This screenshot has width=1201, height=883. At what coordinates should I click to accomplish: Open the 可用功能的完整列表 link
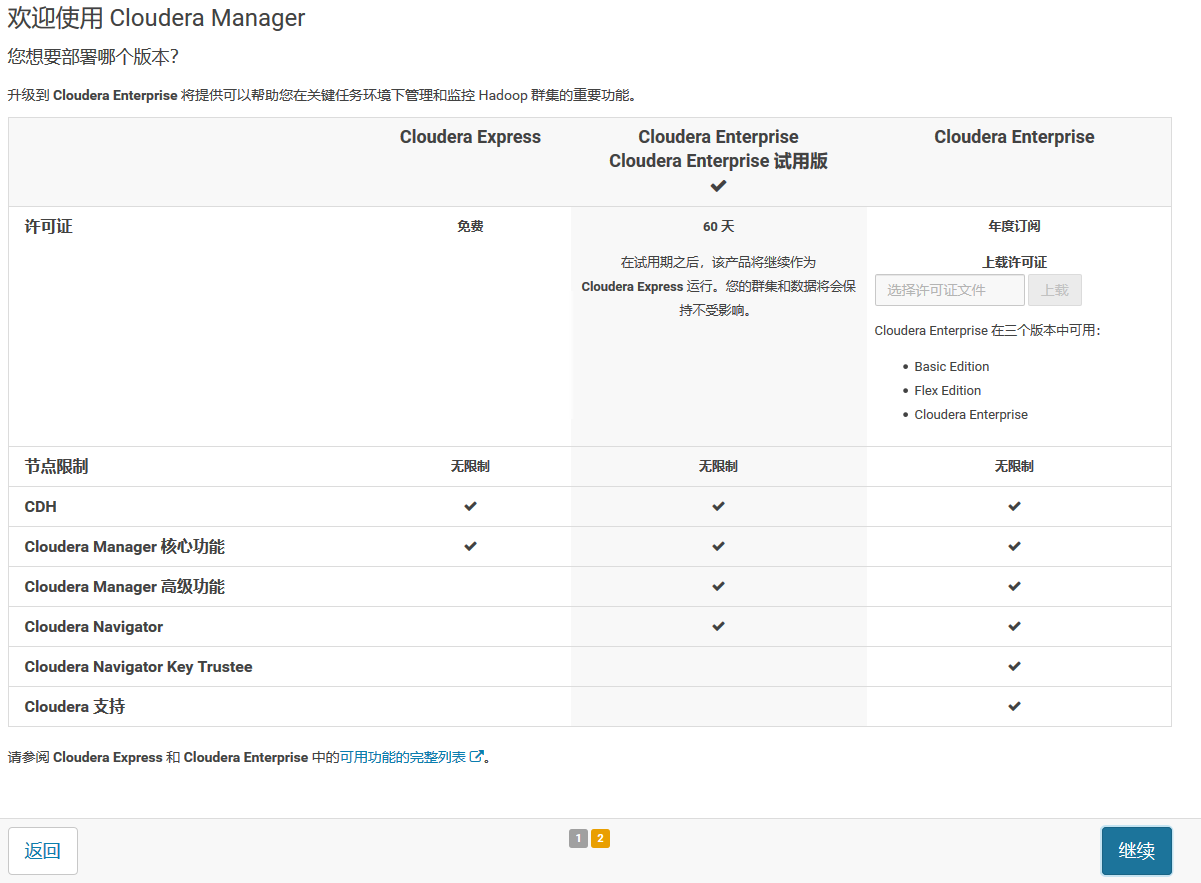coord(412,757)
